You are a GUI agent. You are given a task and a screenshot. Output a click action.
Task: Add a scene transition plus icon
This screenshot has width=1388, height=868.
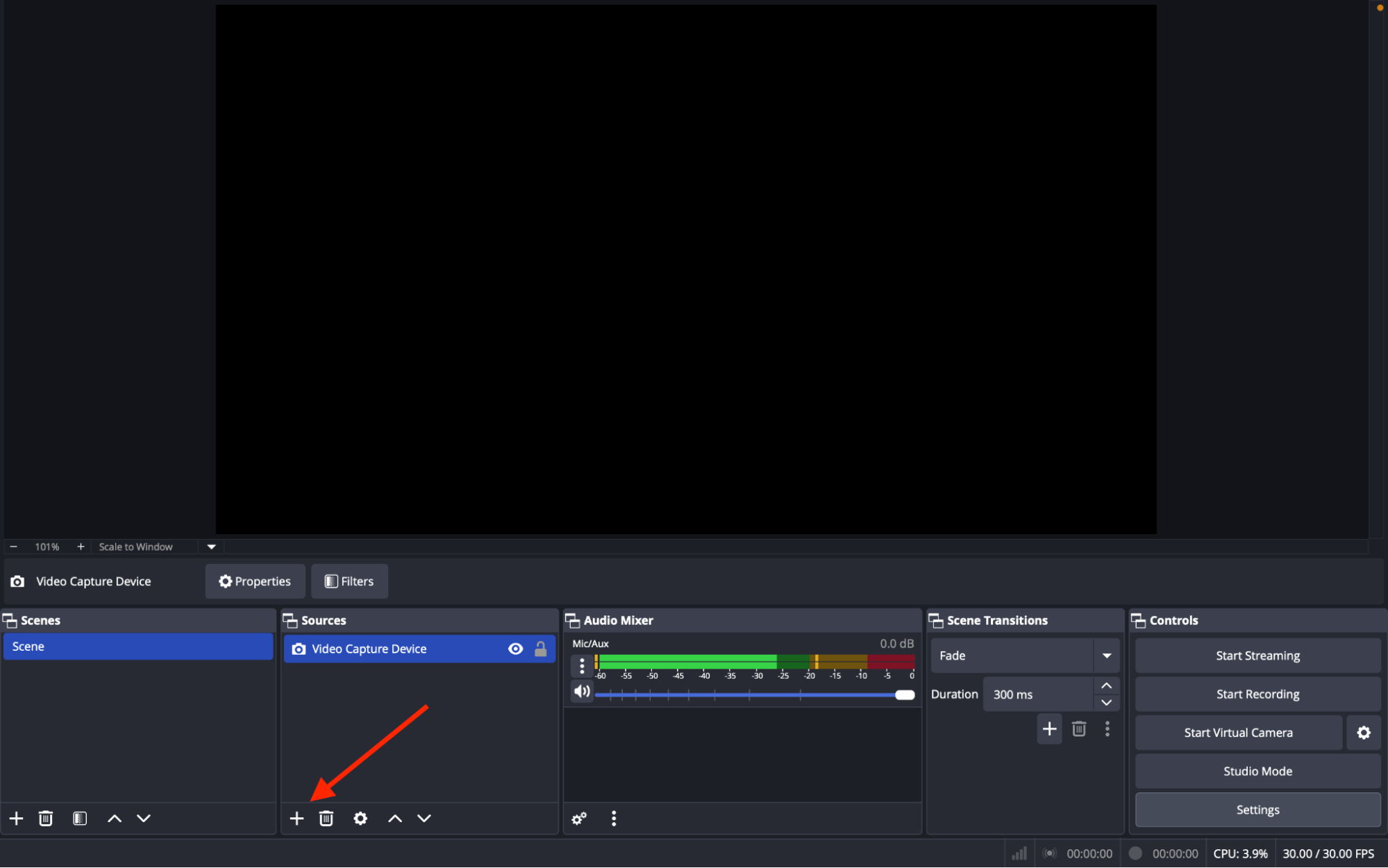point(1050,729)
